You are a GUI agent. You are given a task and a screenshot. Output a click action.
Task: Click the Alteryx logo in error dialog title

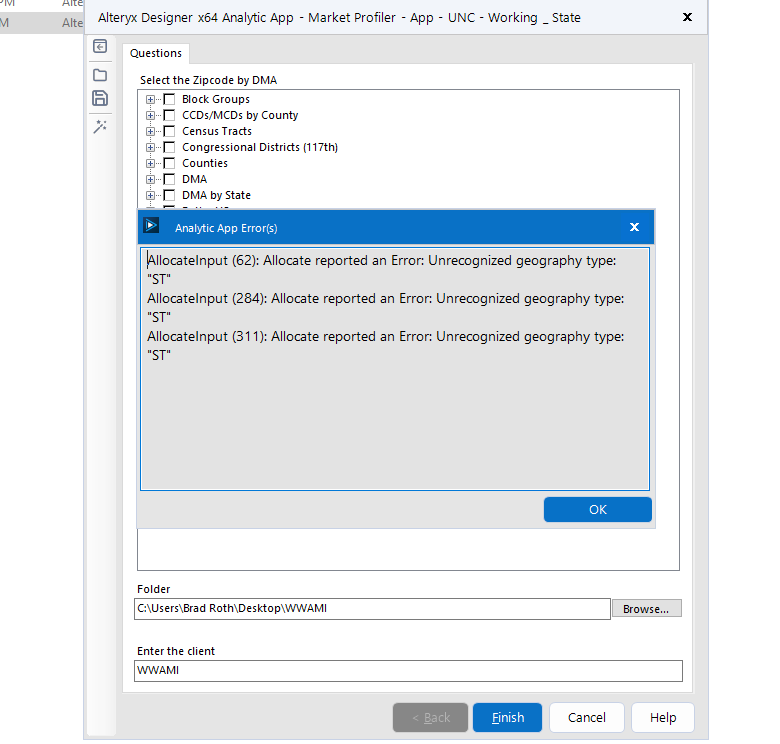tap(151, 225)
